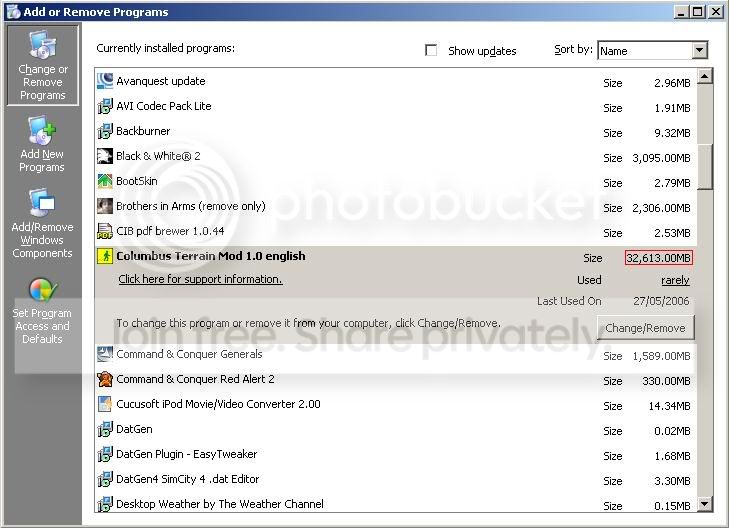Click the Black & White 2 icon
This screenshot has height=528, width=729.
(x=105, y=156)
